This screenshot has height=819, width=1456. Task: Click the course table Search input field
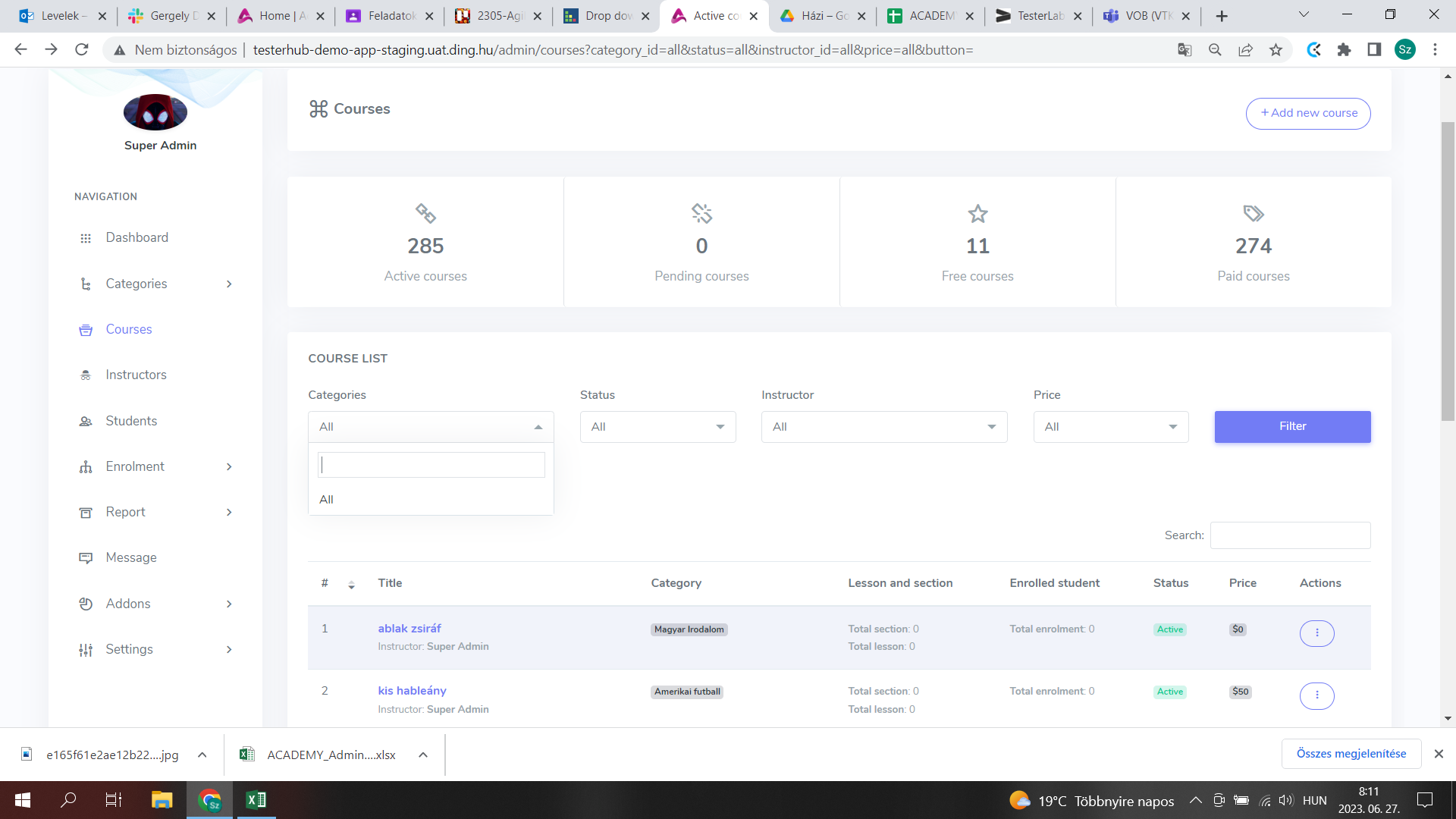click(x=1290, y=535)
